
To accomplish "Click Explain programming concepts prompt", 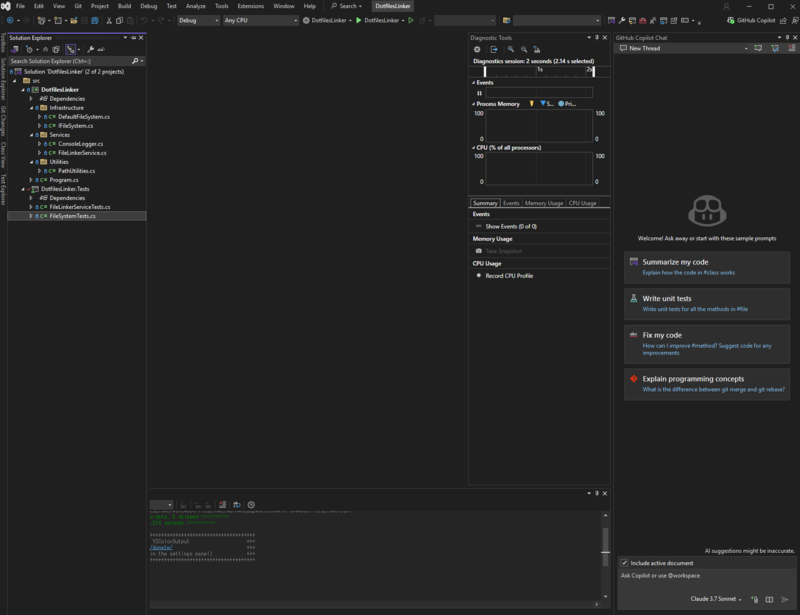I will coord(707,384).
